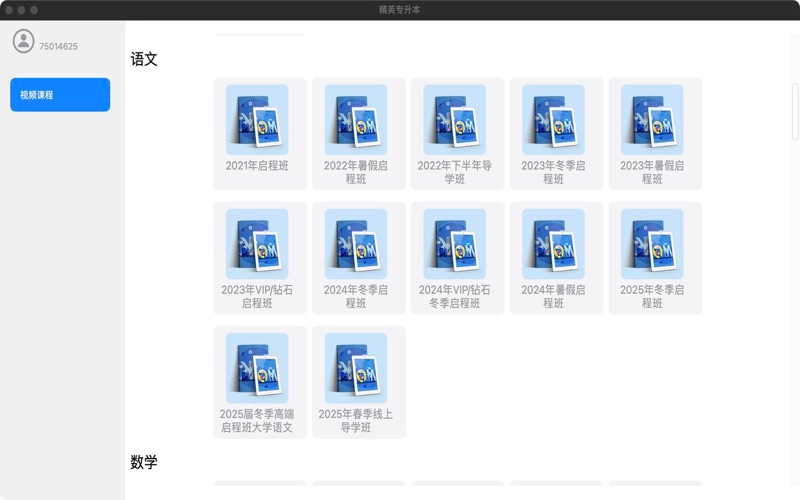The image size is (800, 500).
Task: Open the 2023年暑假启程班 course cover
Action: click(x=652, y=119)
